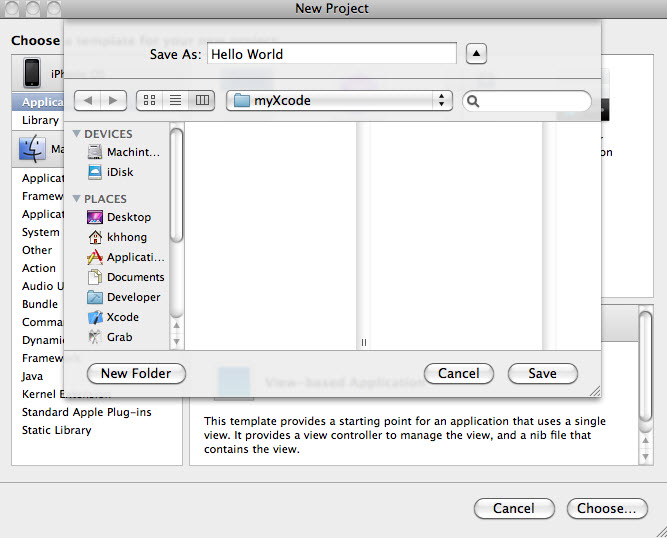
Task: Select Action category in New Project
Action: (x=39, y=268)
